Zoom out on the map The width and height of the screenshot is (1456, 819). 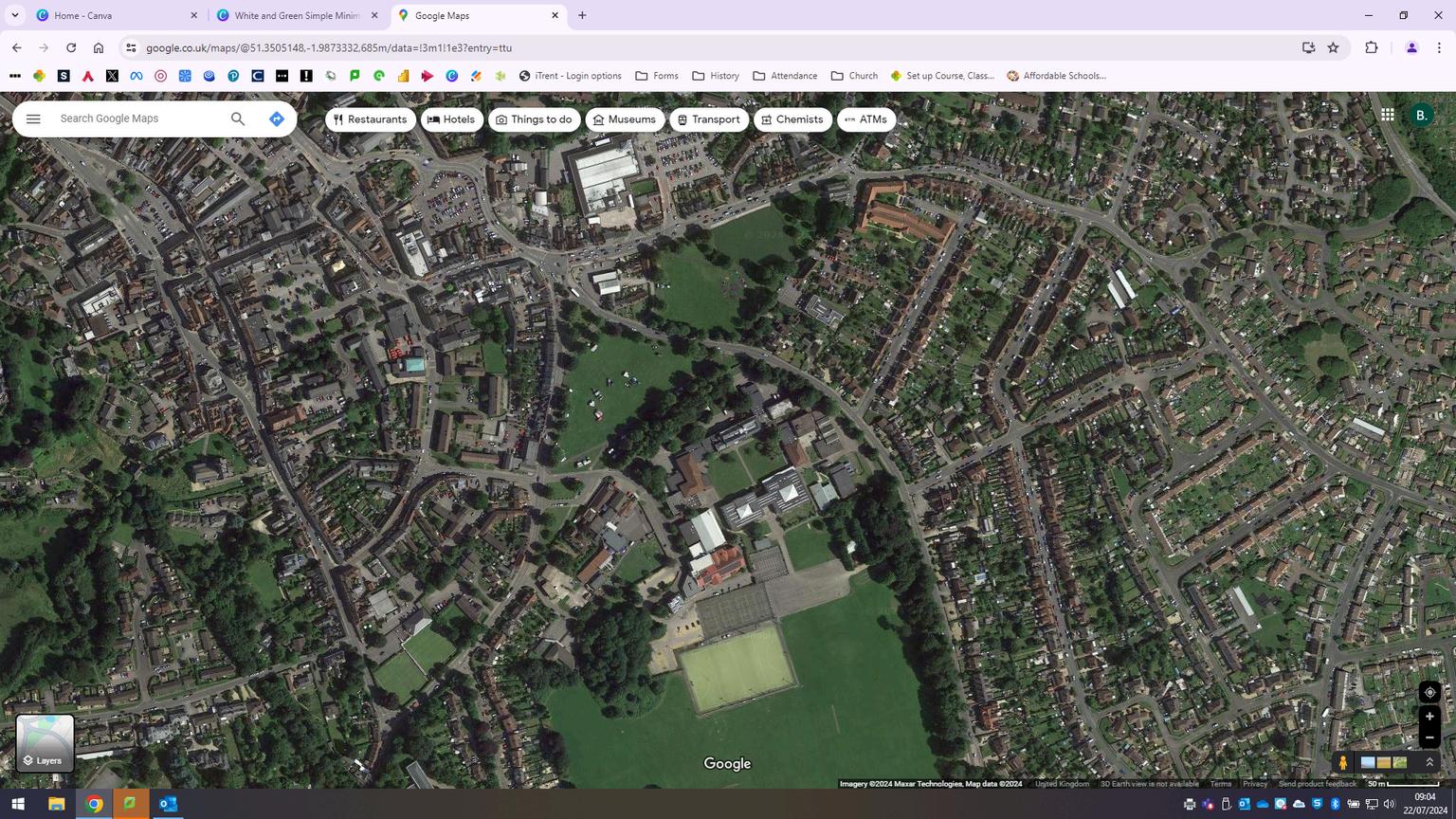[1429, 737]
